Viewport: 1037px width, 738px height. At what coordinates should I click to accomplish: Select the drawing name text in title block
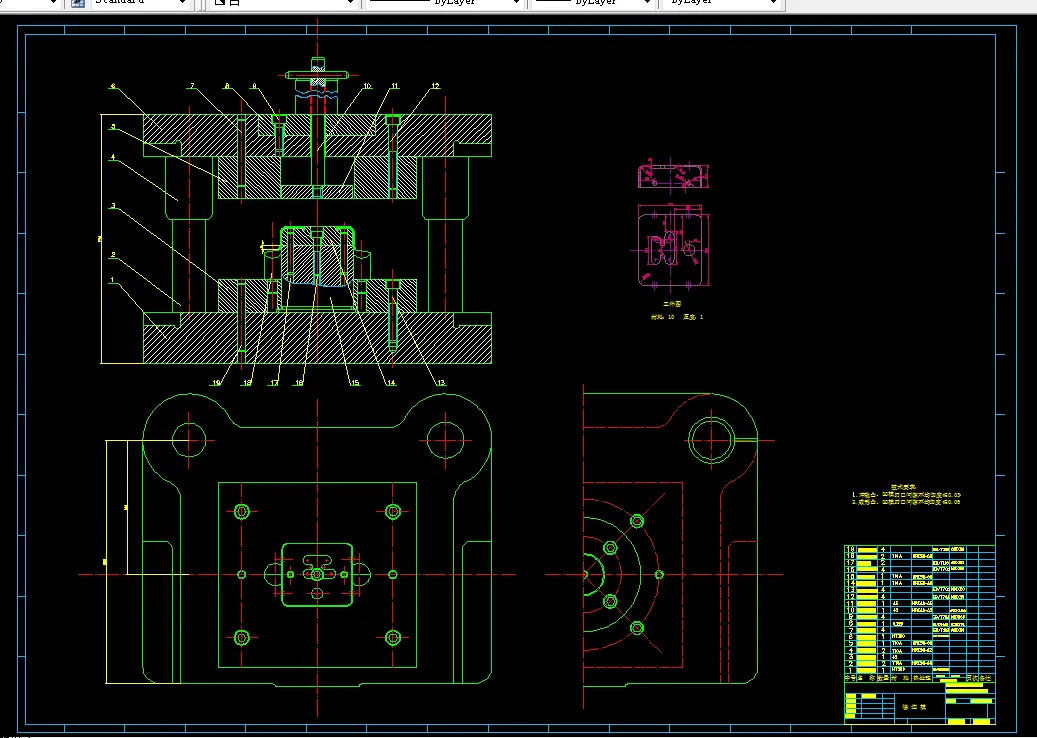(913, 707)
